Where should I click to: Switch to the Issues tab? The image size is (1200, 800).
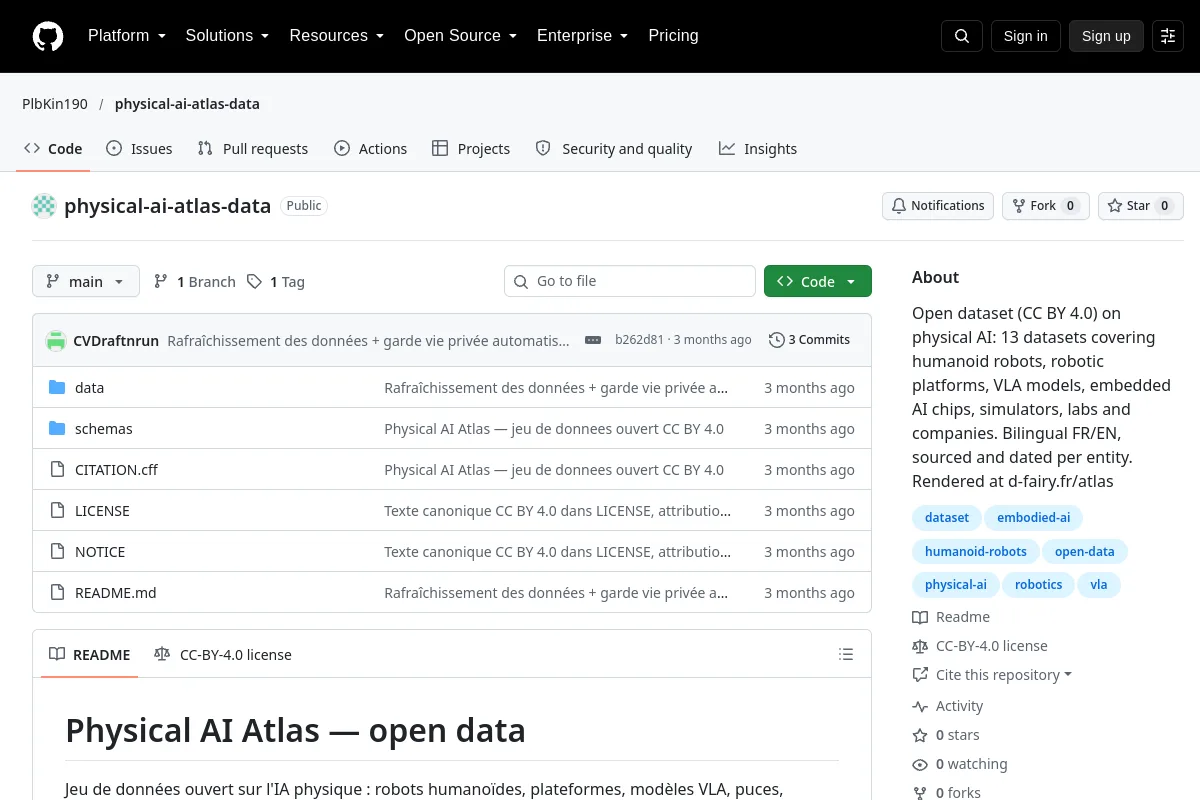click(139, 149)
